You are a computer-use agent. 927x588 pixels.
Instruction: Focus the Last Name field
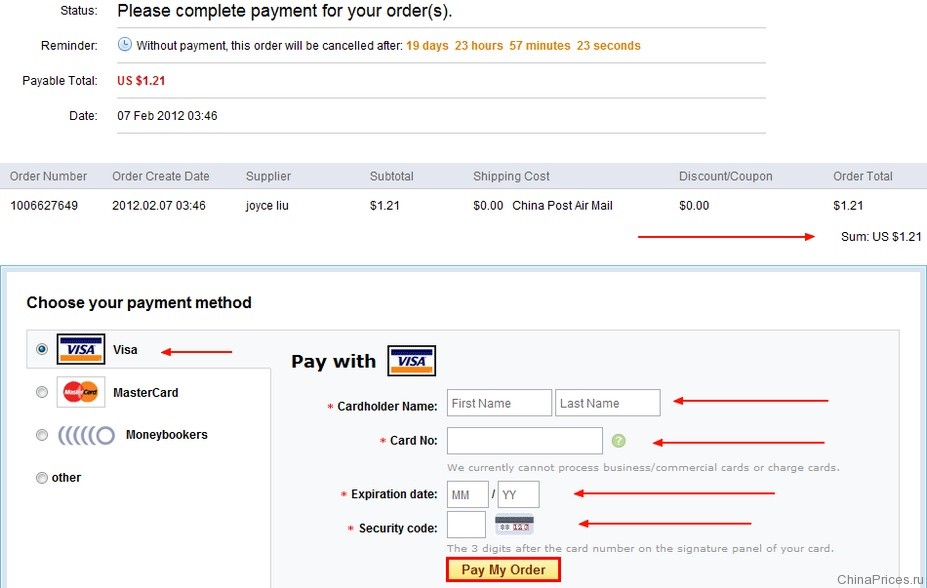[x=607, y=403]
